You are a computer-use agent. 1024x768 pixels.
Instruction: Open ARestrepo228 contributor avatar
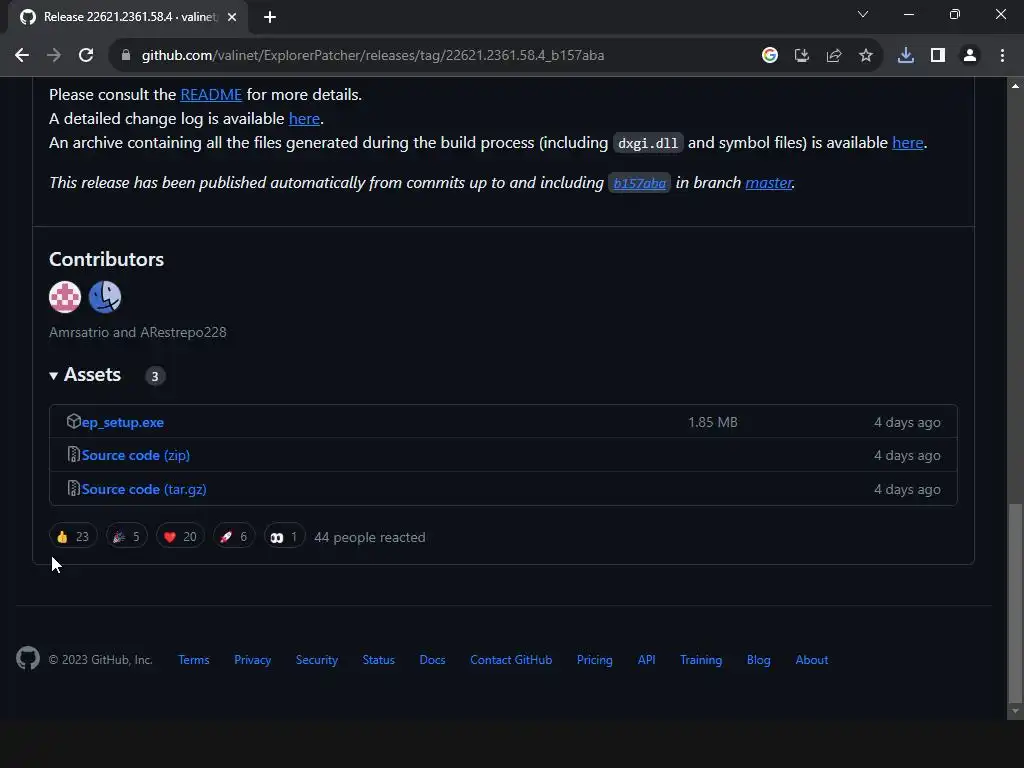[104, 297]
